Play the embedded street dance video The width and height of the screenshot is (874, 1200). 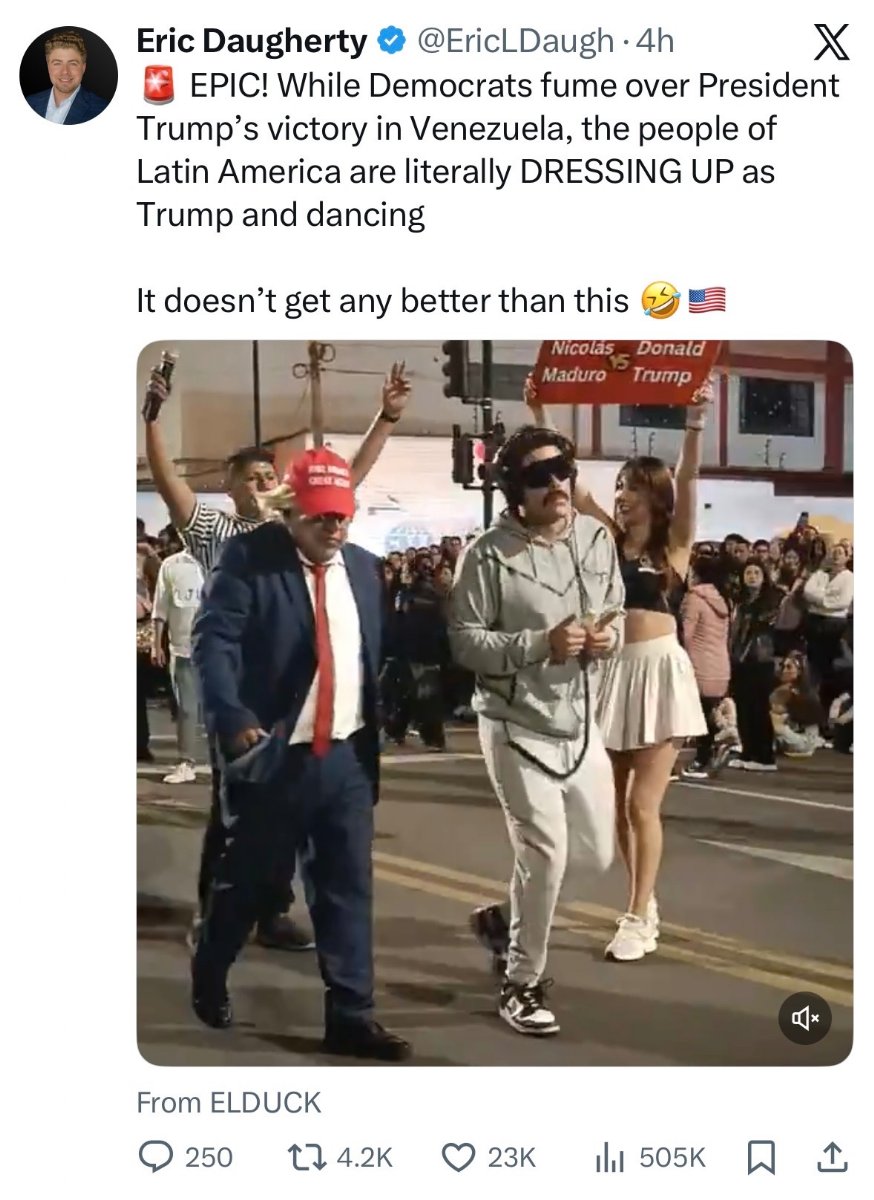point(495,703)
